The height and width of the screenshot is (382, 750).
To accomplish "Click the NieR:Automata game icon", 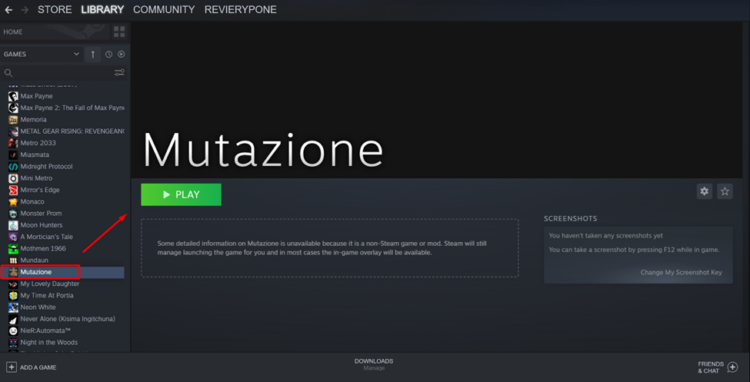I will point(13,330).
